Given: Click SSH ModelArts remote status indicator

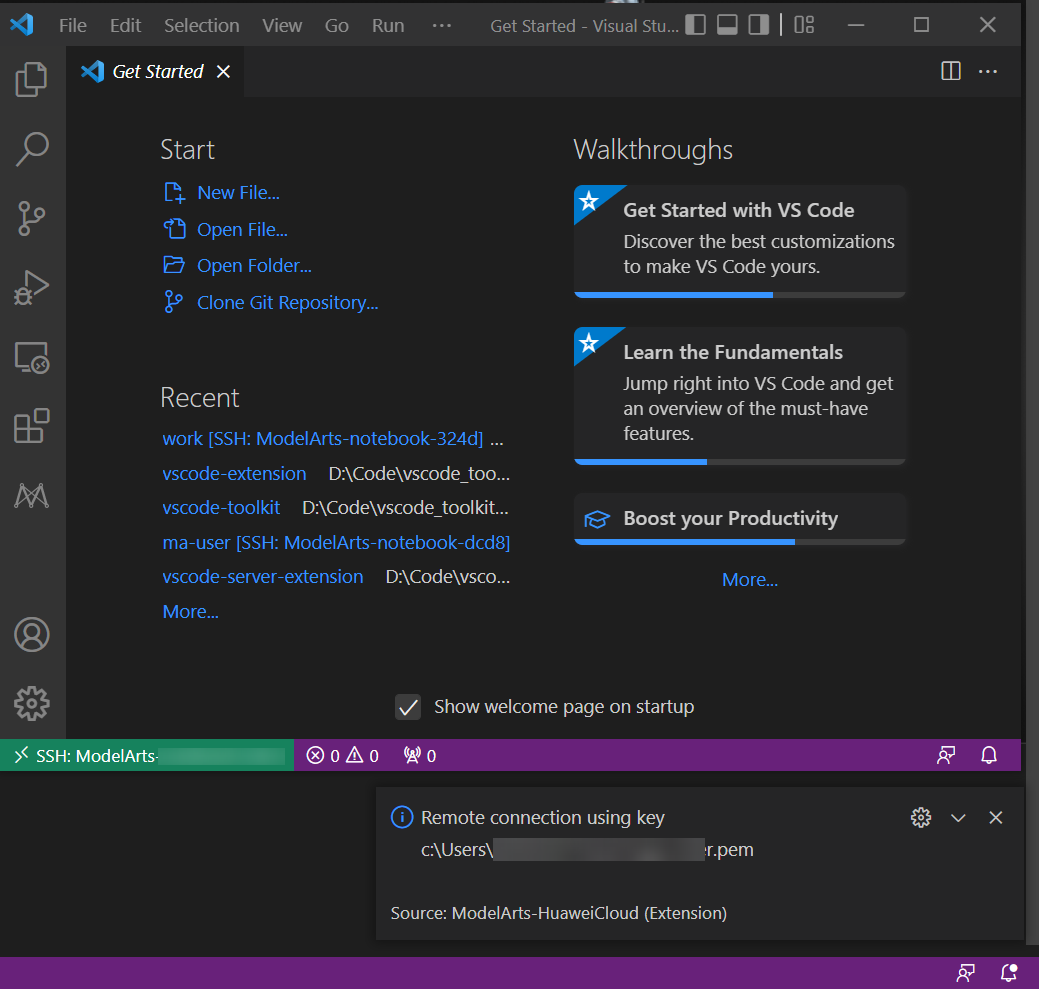Looking at the screenshot, I should (146, 755).
